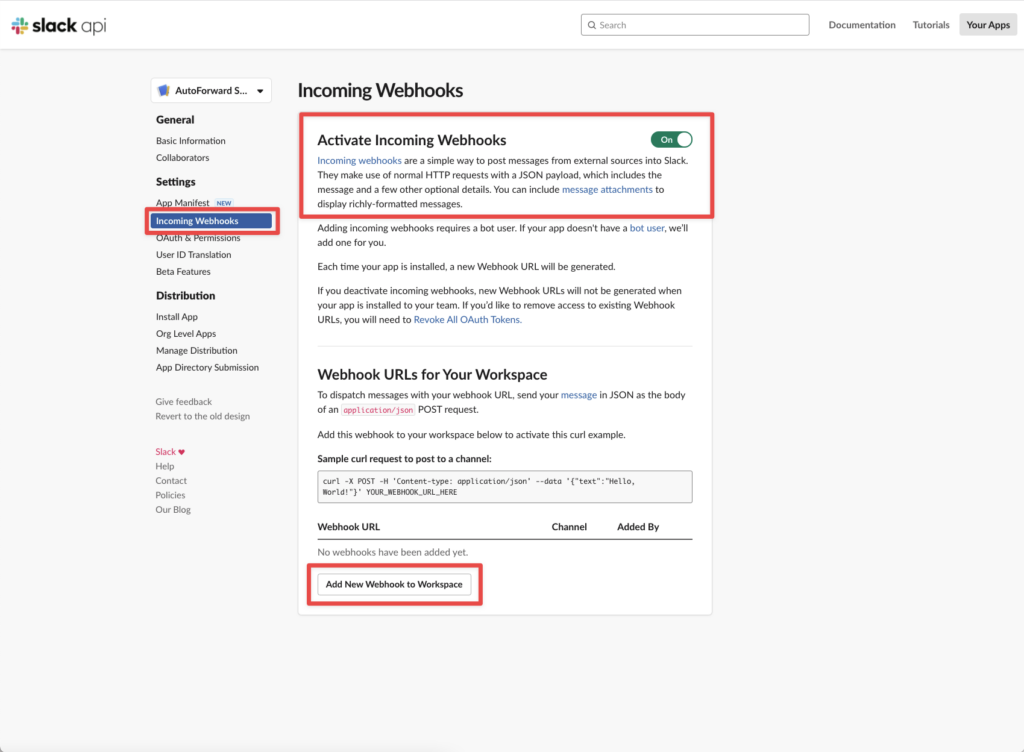Open User ID Translation page
Viewport: 1024px width, 752px height.
pyautogui.click(x=193, y=255)
